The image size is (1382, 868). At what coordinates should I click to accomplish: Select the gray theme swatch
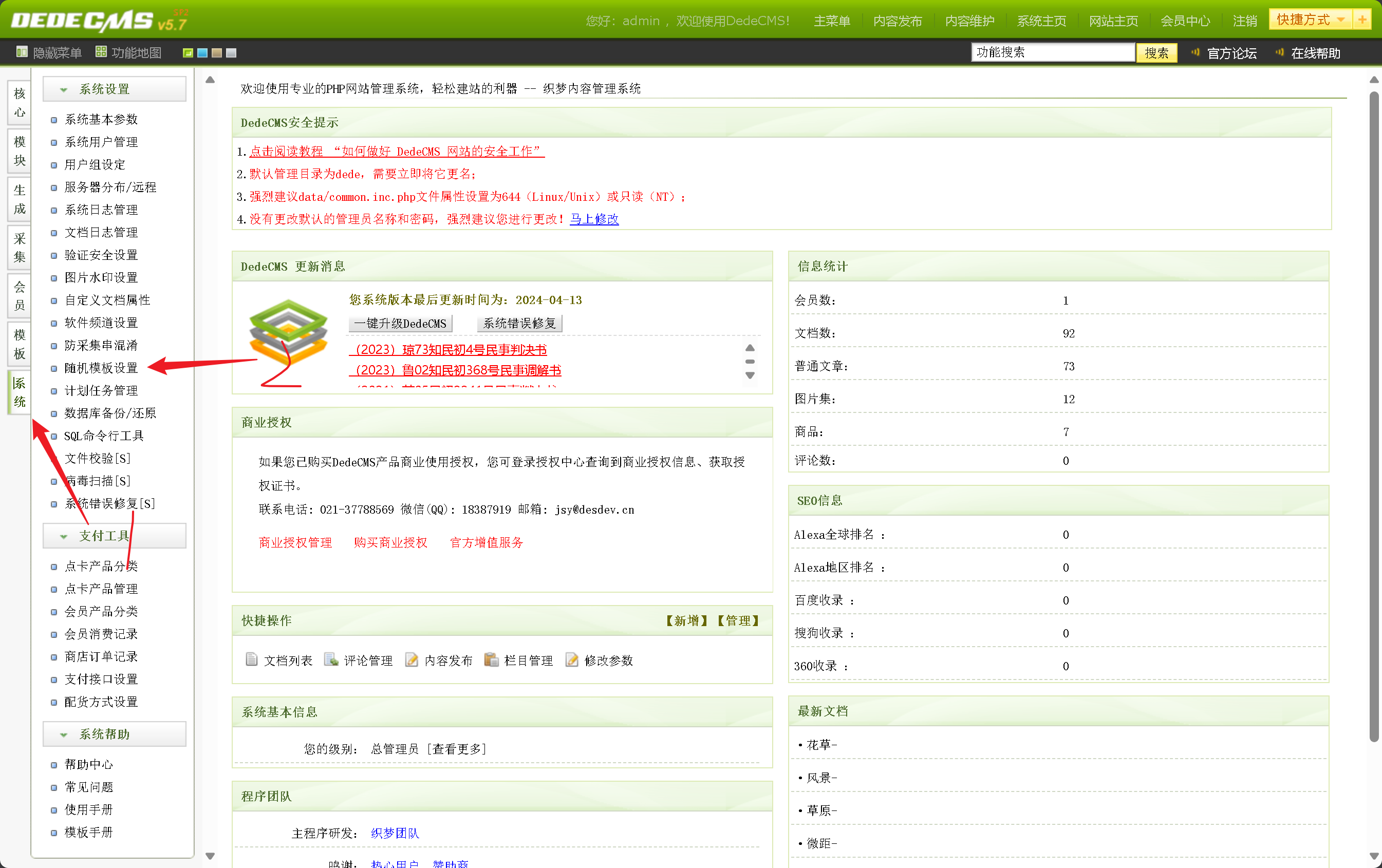tap(231, 53)
